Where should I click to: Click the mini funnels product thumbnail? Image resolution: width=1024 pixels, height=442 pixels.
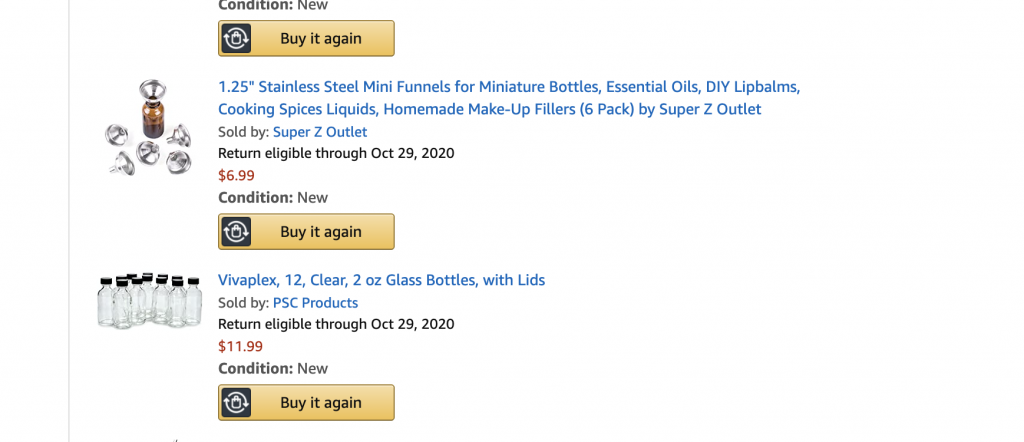coord(149,130)
